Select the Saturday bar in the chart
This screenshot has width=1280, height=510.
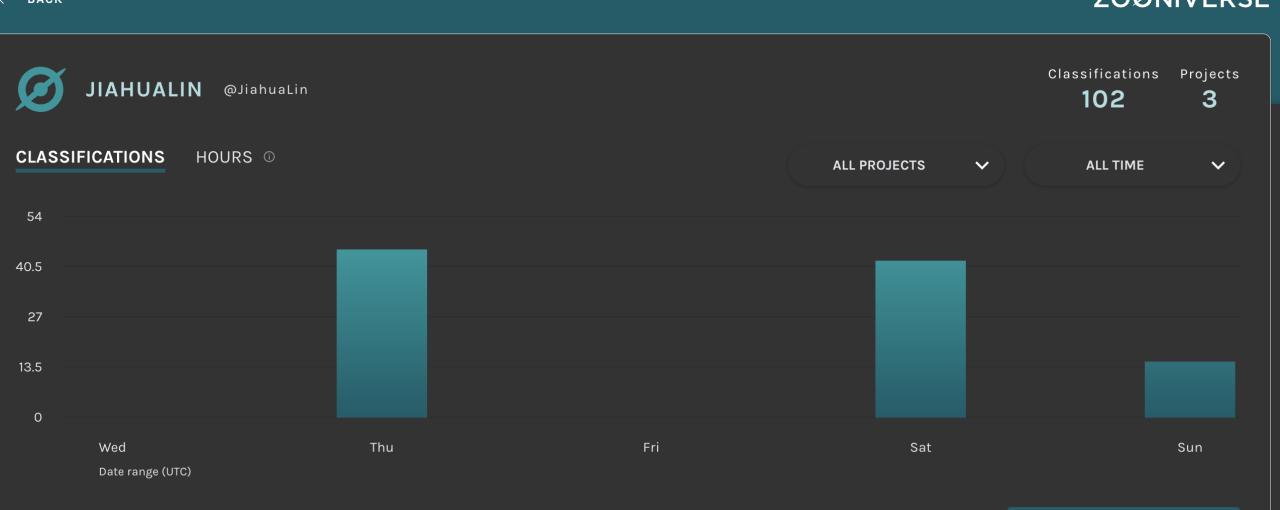click(x=920, y=339)
